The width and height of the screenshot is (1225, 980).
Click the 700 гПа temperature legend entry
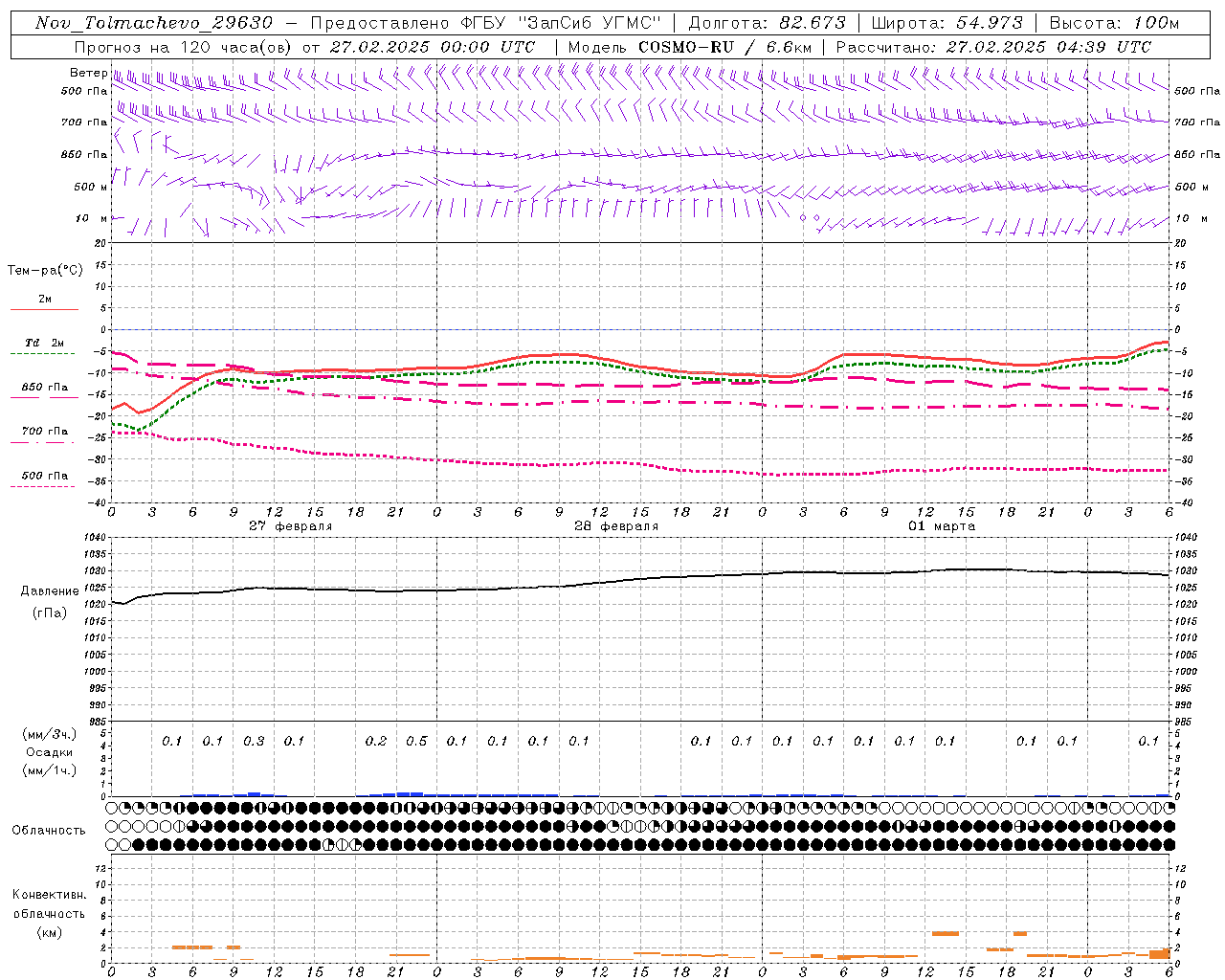pyautogui.click(x=45, y=432)
